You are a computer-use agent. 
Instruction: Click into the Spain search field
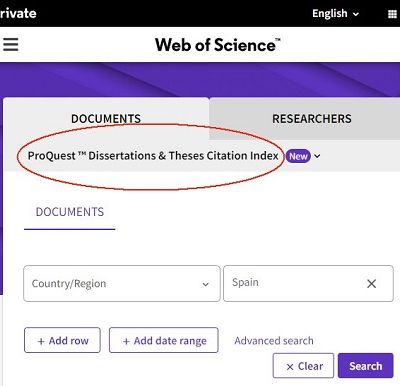(308, 283)
